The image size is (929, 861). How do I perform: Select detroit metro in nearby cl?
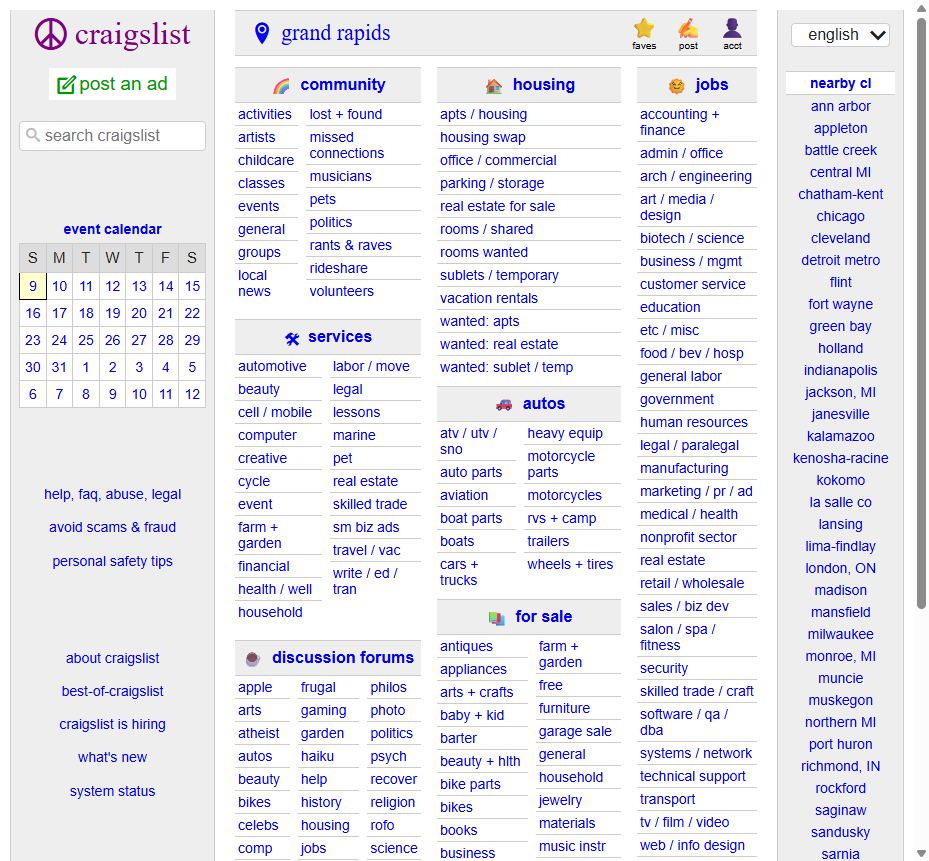840,260
